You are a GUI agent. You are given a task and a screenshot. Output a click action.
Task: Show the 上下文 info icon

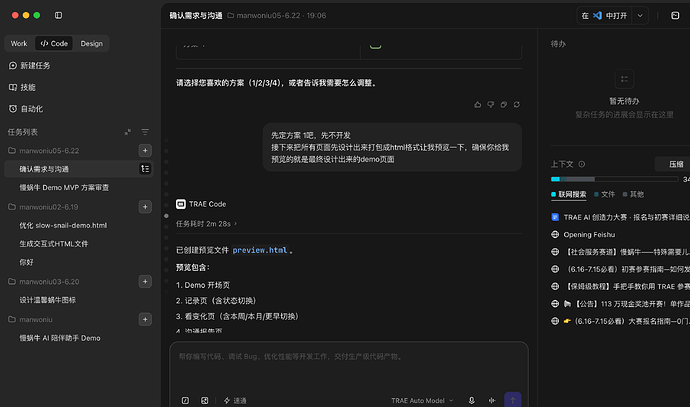[x=582, y=164]
